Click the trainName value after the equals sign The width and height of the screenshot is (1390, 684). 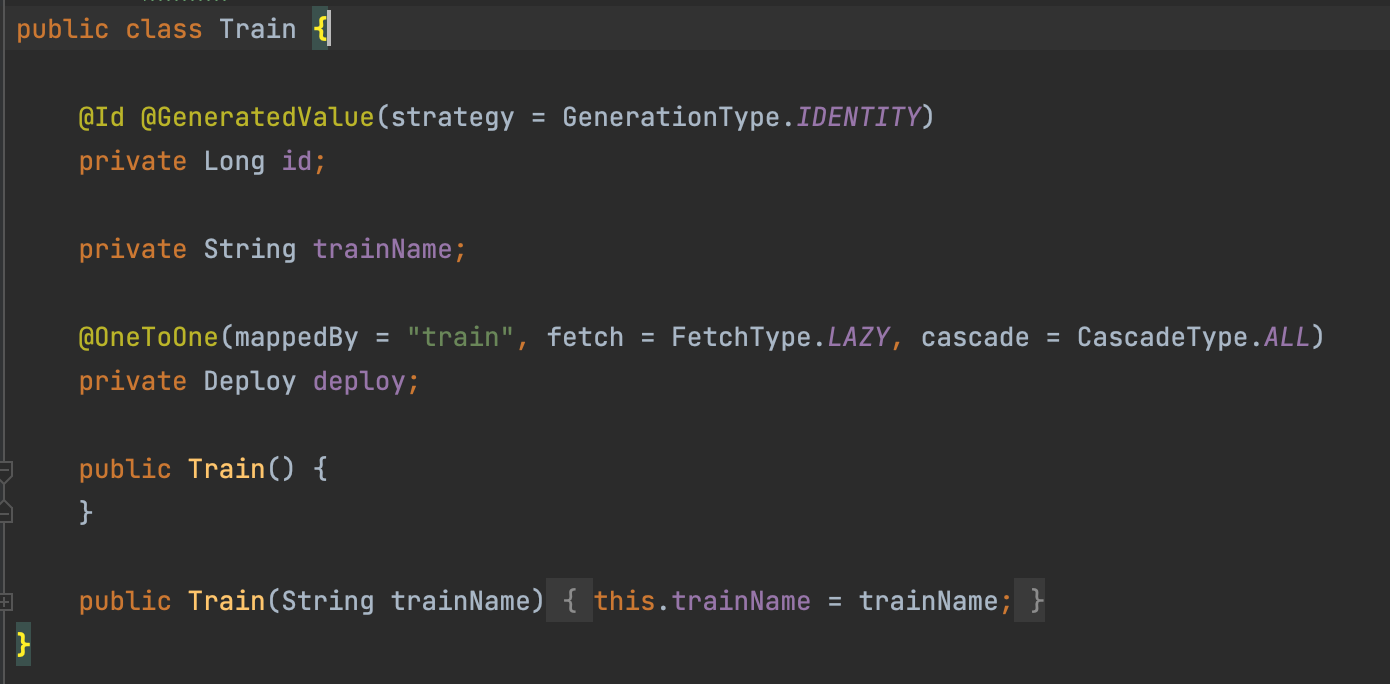click(x=928, y=601)
